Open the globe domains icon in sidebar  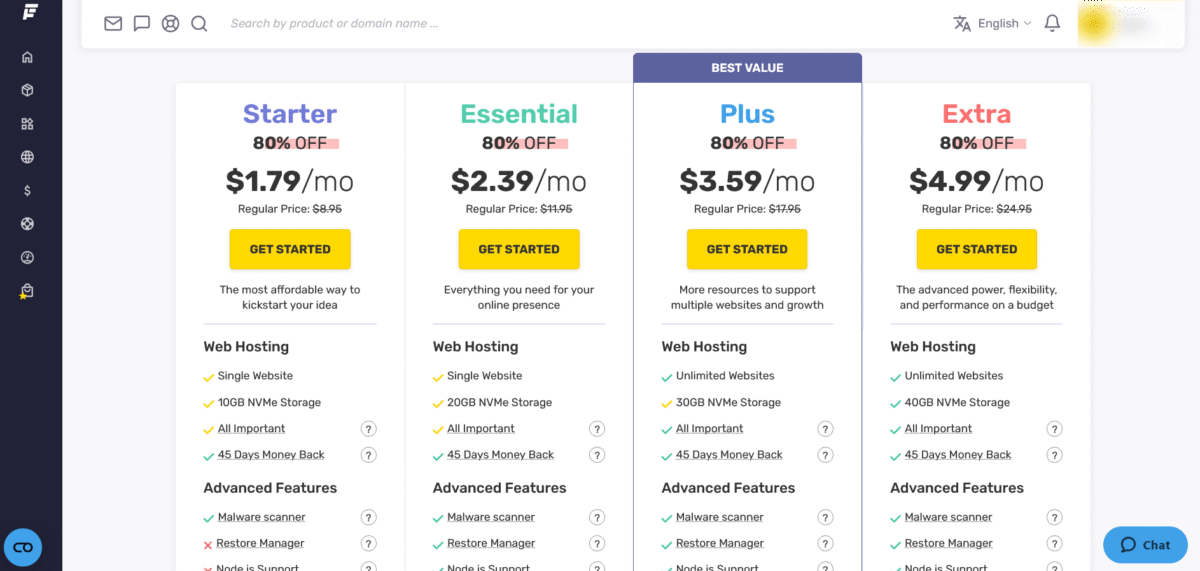[x=28, y=157]
